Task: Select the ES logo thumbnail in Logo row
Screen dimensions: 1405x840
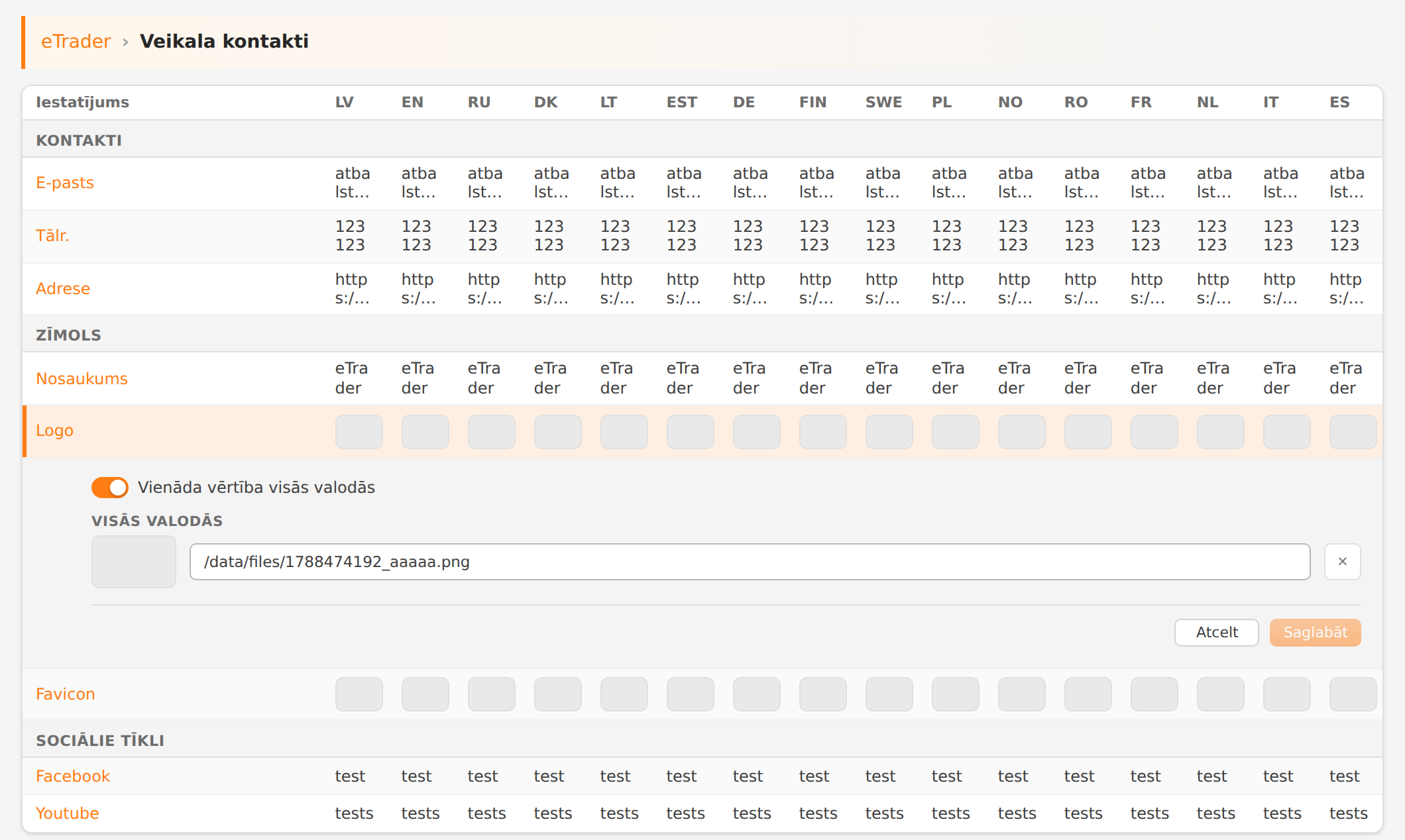Action: (x=1353, y=432)
